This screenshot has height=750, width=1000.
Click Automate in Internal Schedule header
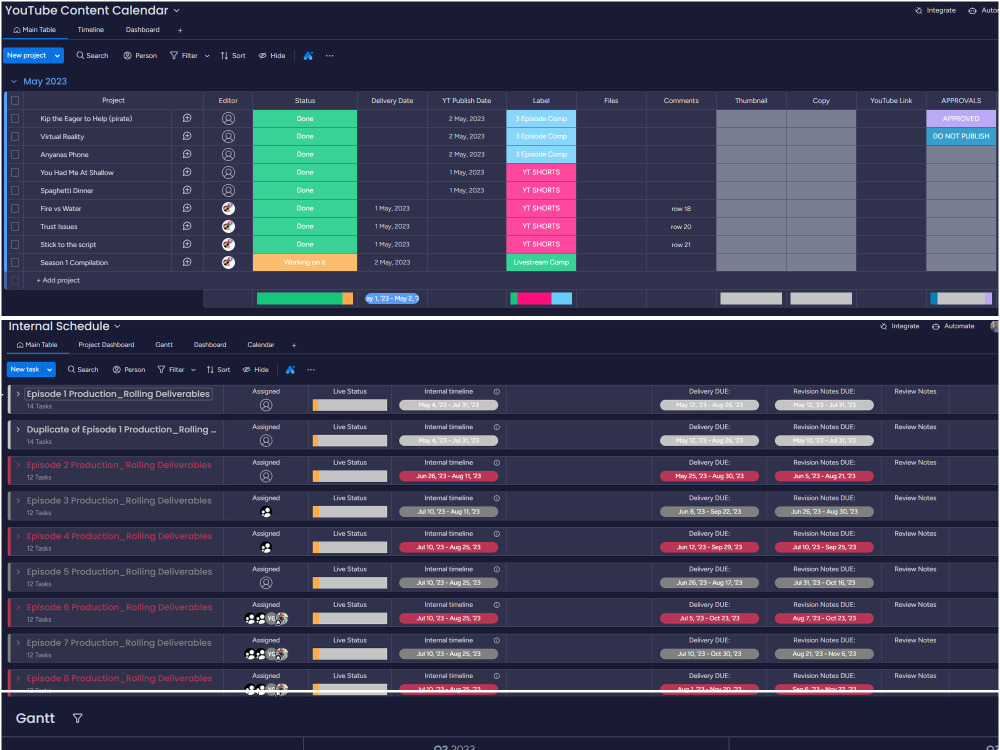tap(953, 326)
